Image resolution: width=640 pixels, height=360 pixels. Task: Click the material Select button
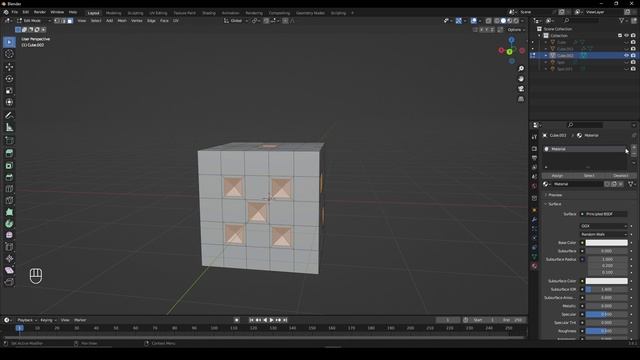pyautogui.click(x=589, y=176)
